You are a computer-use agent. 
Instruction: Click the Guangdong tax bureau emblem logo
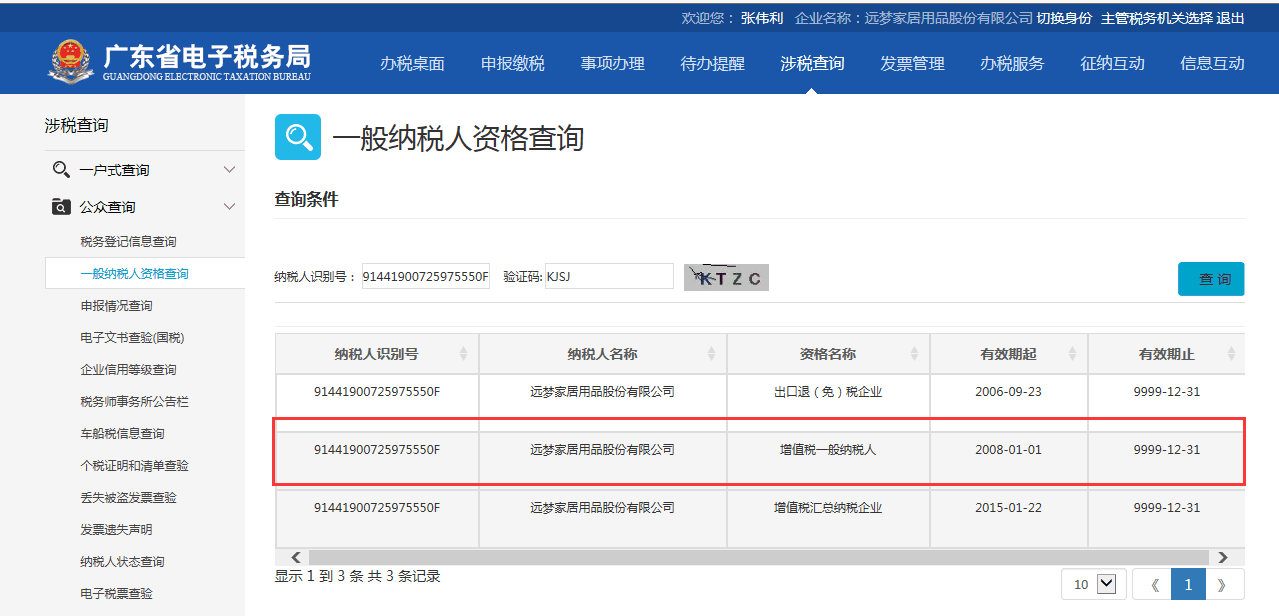70,62
